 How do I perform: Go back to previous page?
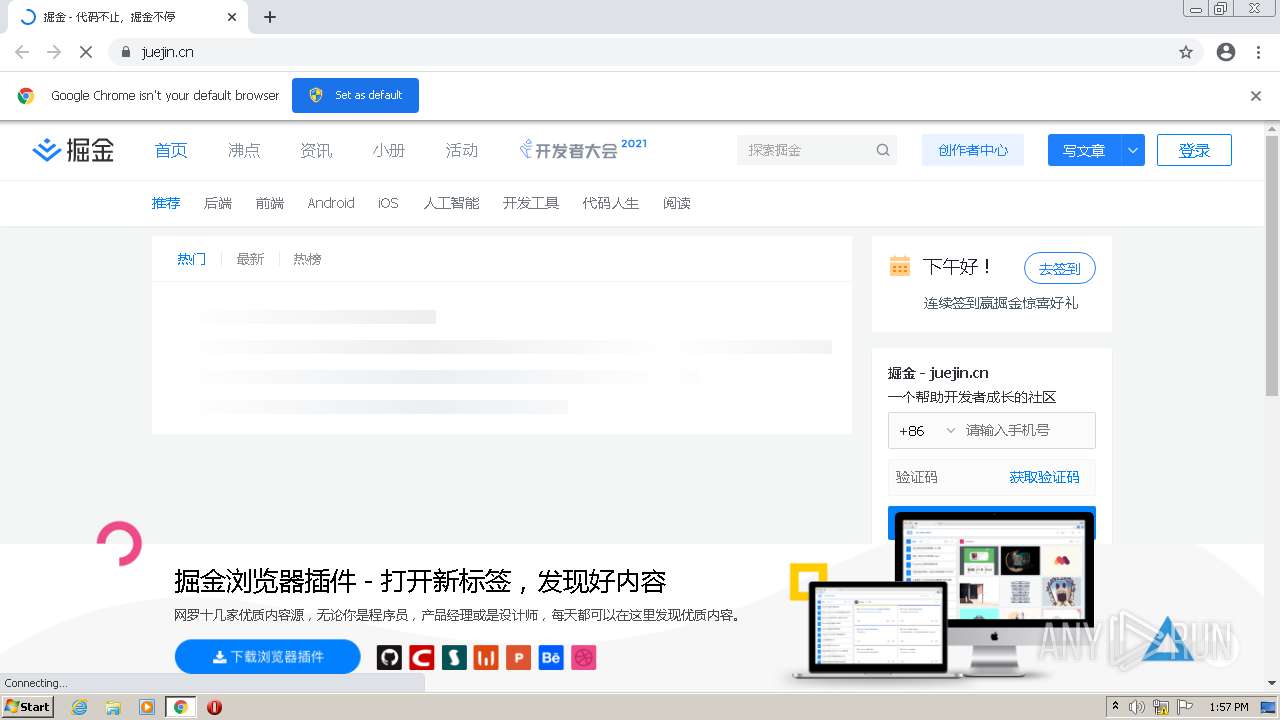[x=22, y=52]
